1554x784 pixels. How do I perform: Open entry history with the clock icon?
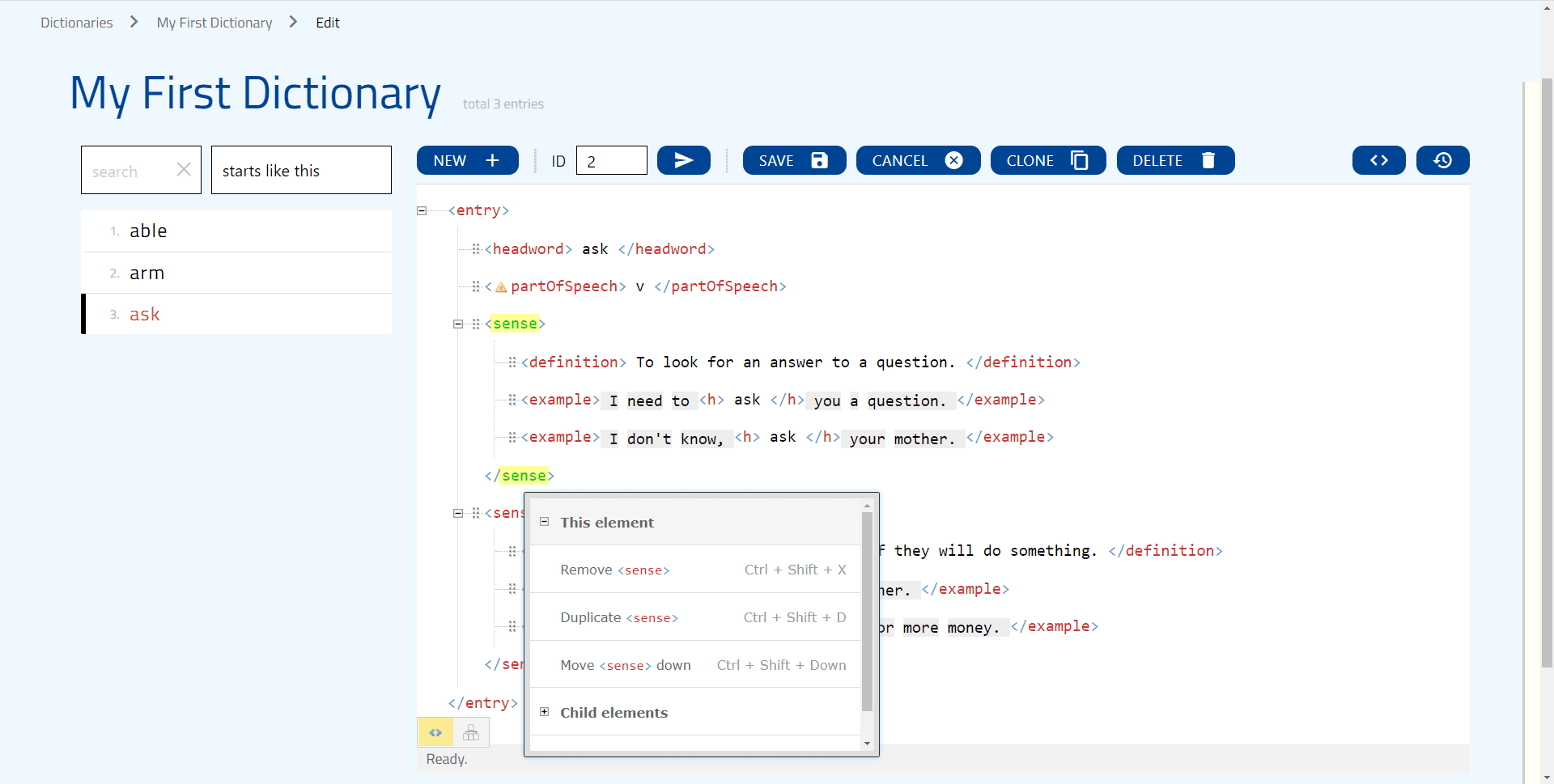pos(1442,160)
